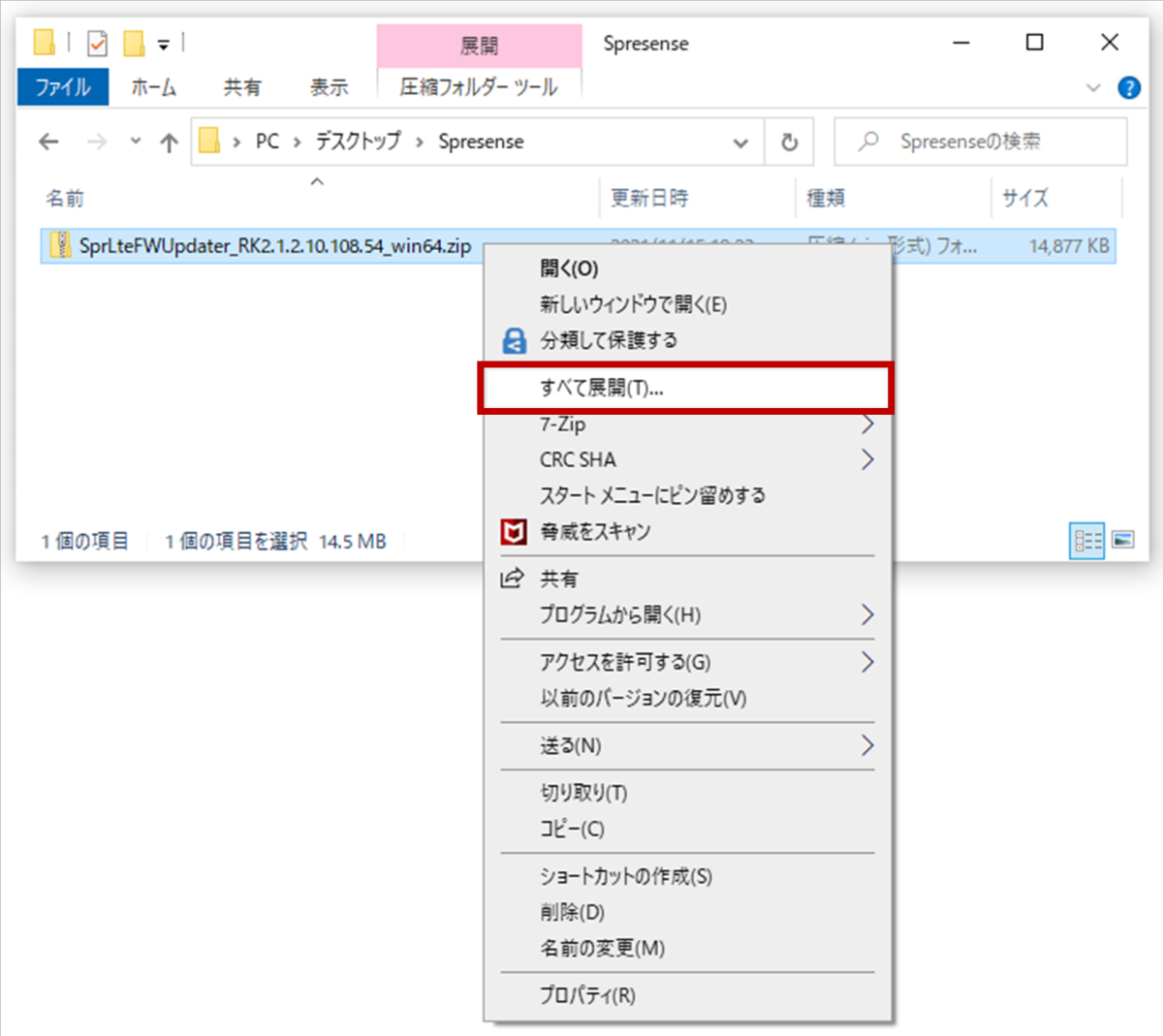Switch to large icons view

(x=1123, y=540)
